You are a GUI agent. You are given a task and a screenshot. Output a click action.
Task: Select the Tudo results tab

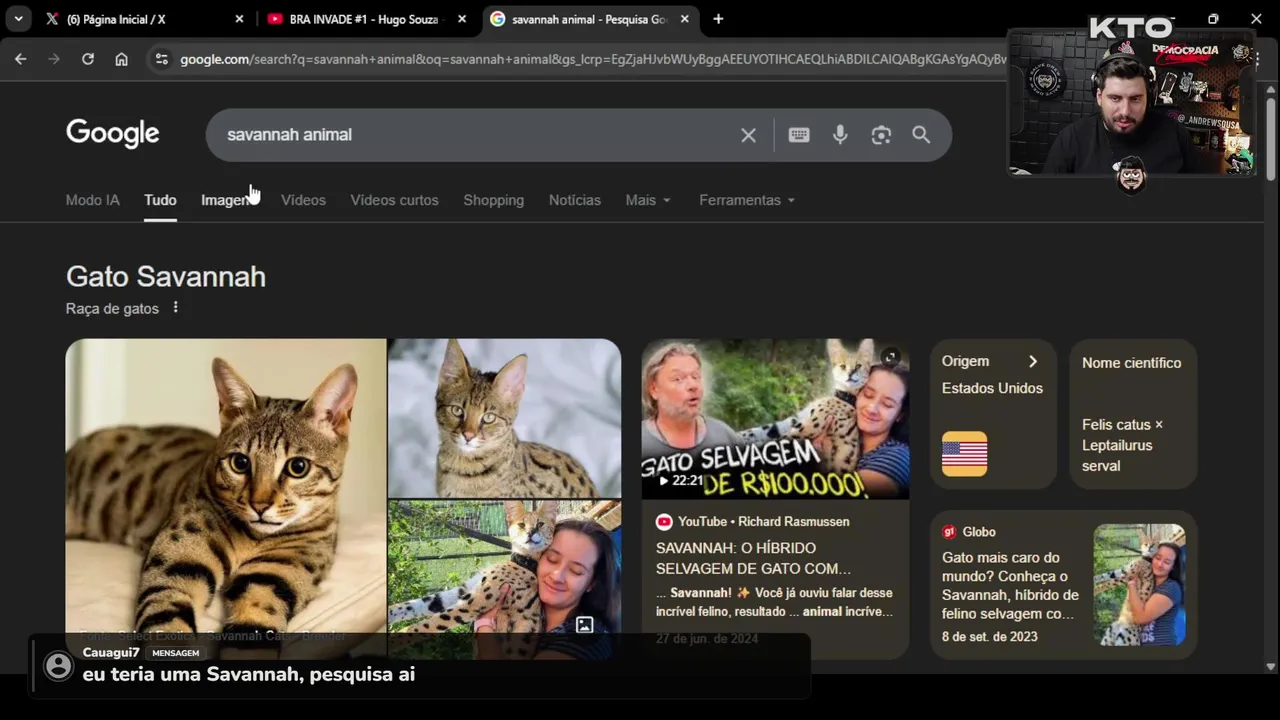[160, 200]
